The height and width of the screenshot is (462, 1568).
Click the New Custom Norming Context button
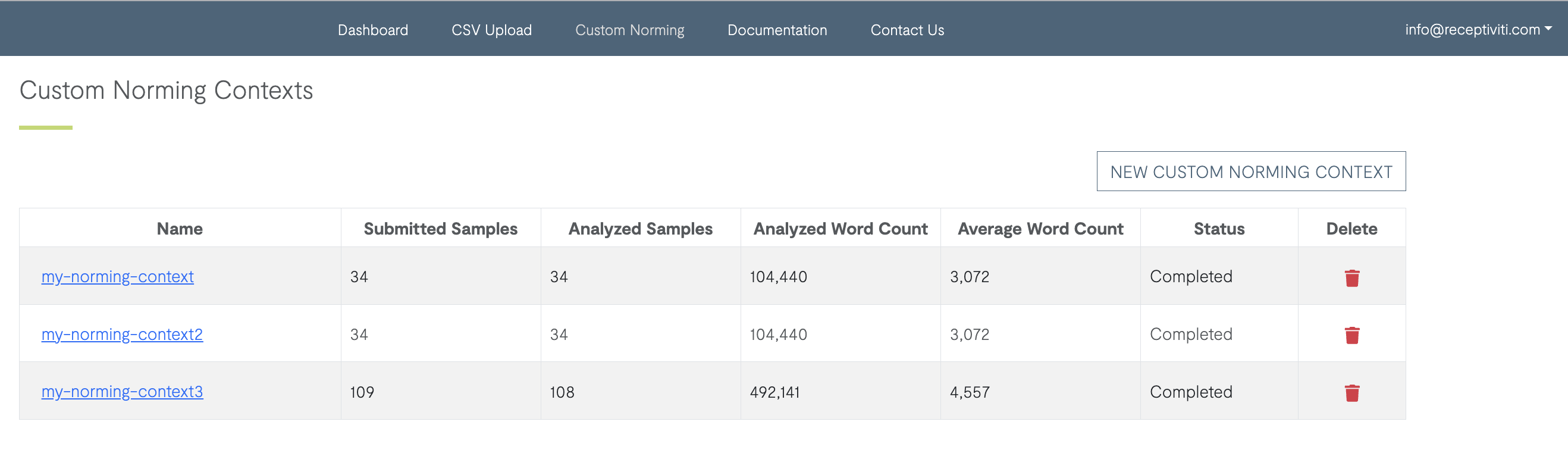pos(1251,171)
